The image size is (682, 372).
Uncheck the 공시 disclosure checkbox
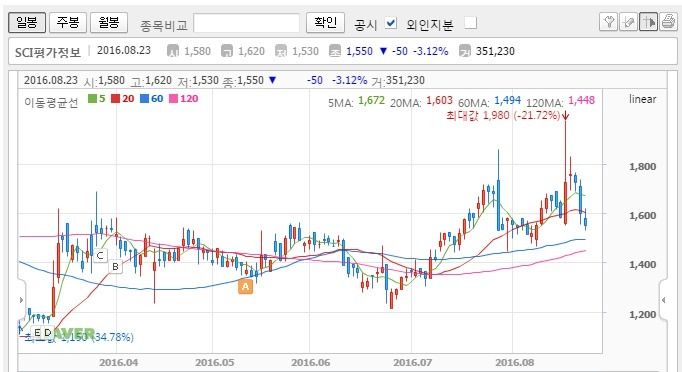point(391,23)
